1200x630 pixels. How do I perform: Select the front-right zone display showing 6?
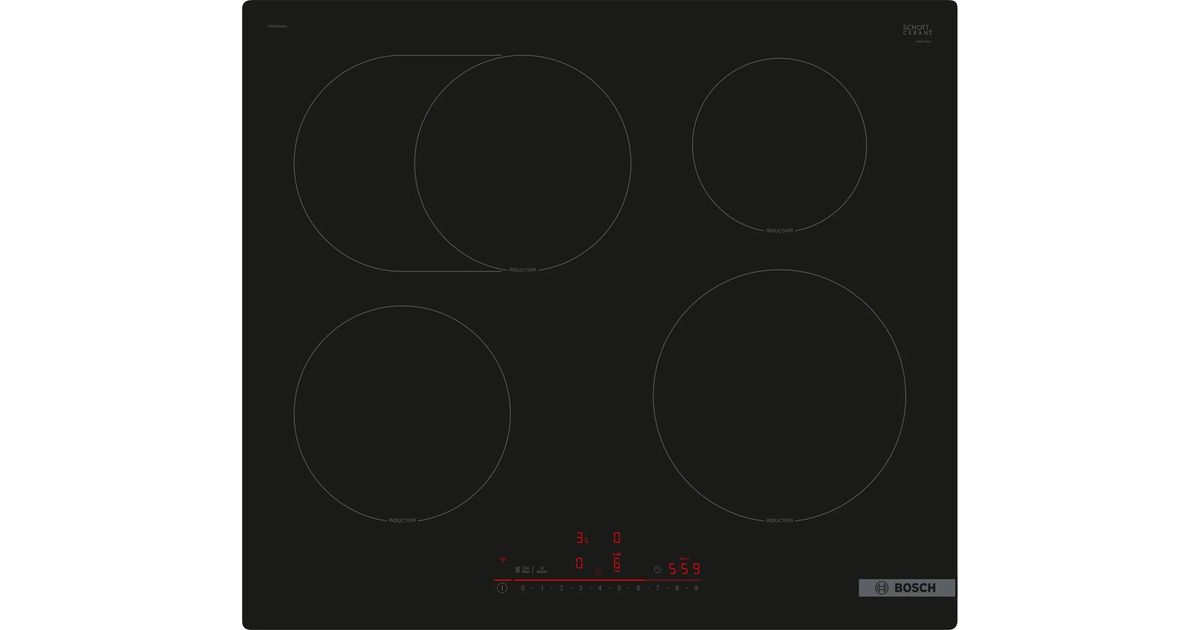tap(617, 564)
